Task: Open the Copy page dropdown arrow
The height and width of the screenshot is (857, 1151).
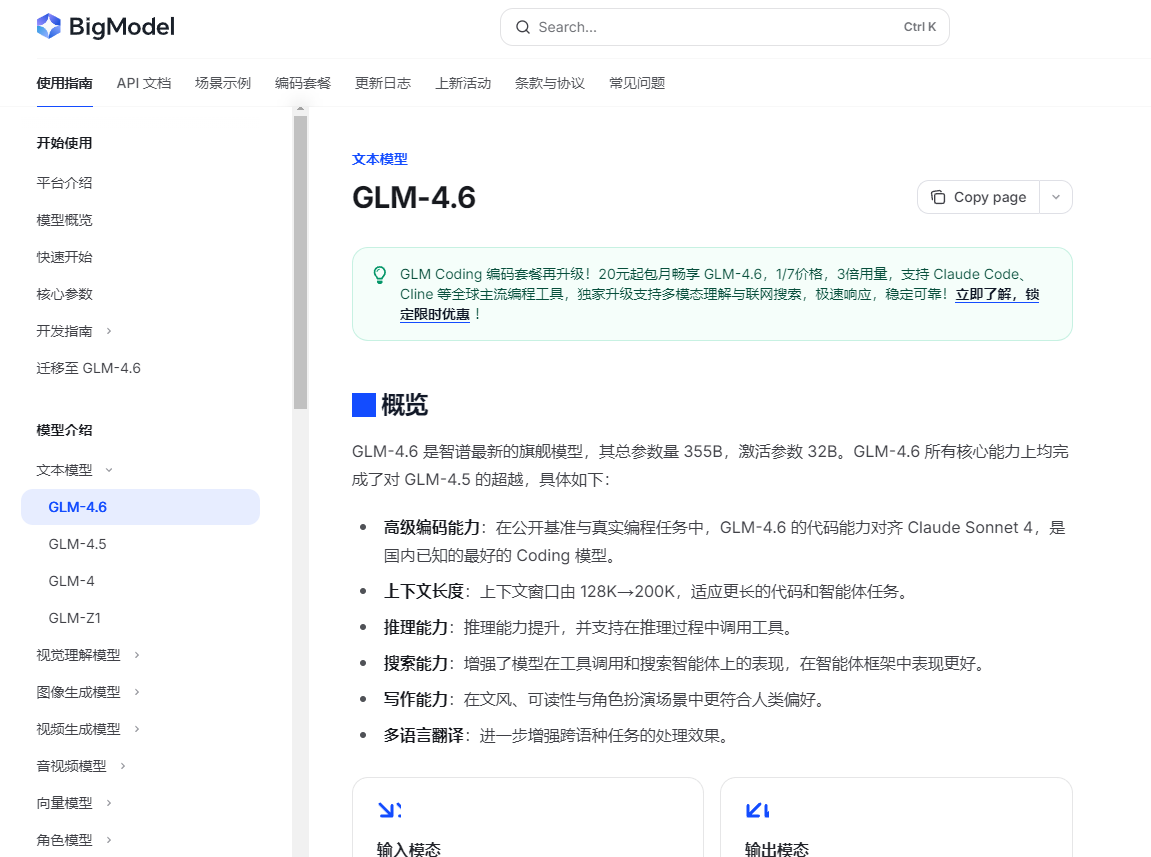Action: pyautogui.click(x=1056, y=197)
